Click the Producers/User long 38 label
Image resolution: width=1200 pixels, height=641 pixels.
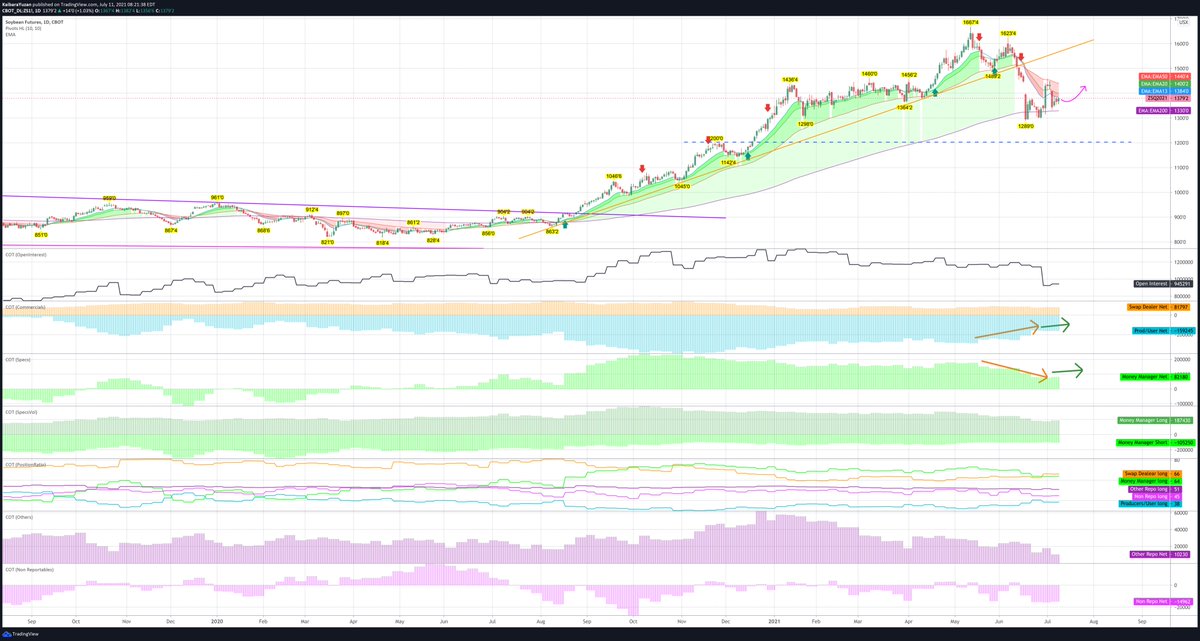point(1151,505)
